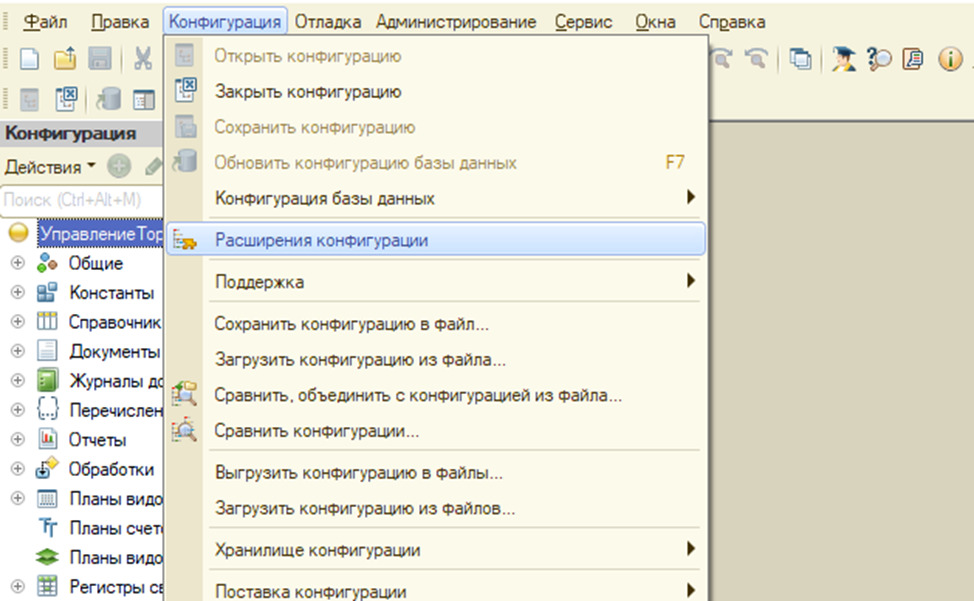Image resolution: width=974 pixels, height=601 pixels.
Task: Click the new document toolbar icon
Action: point(29,59)
